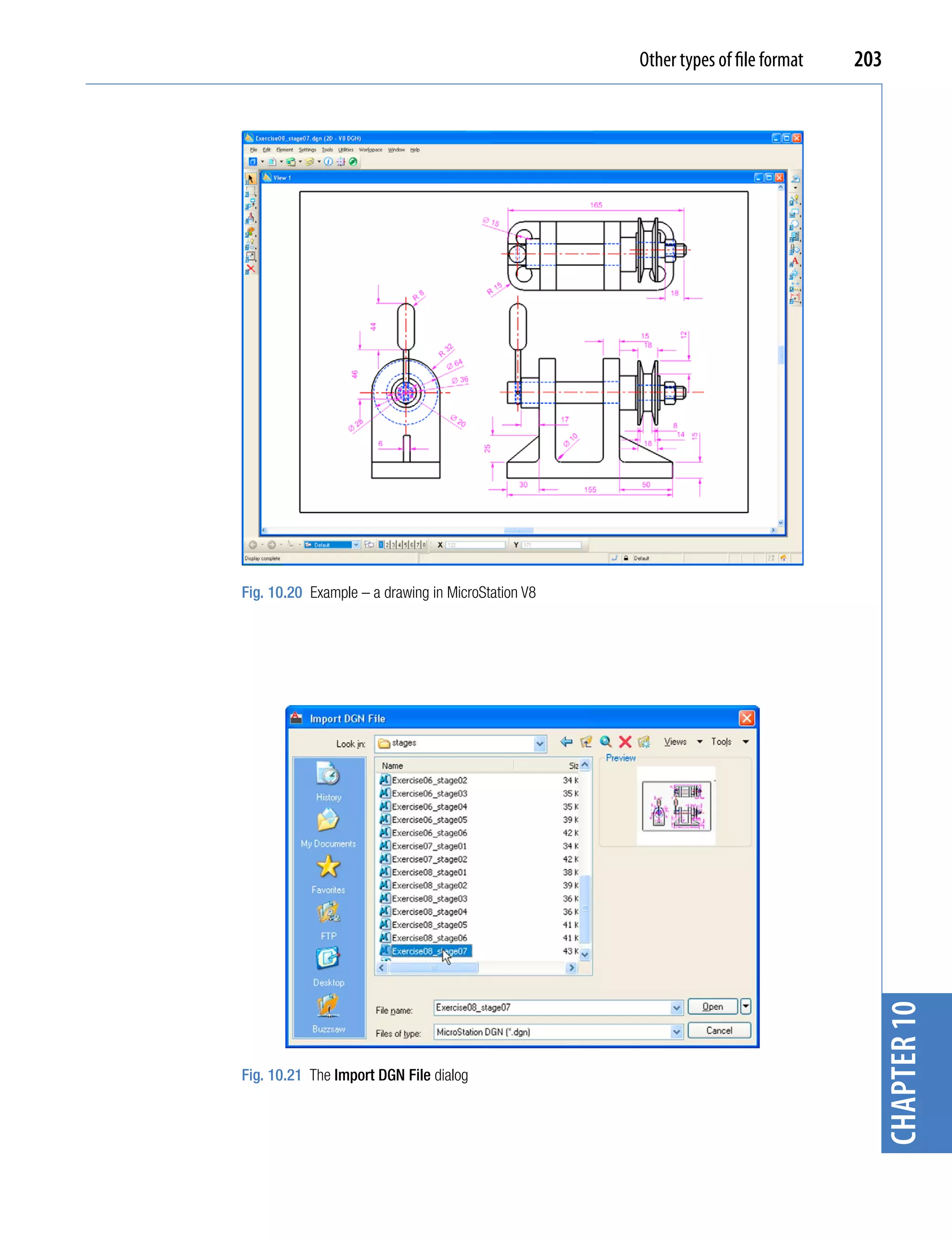Click the drawing preview thumbnail

(676, 805)
